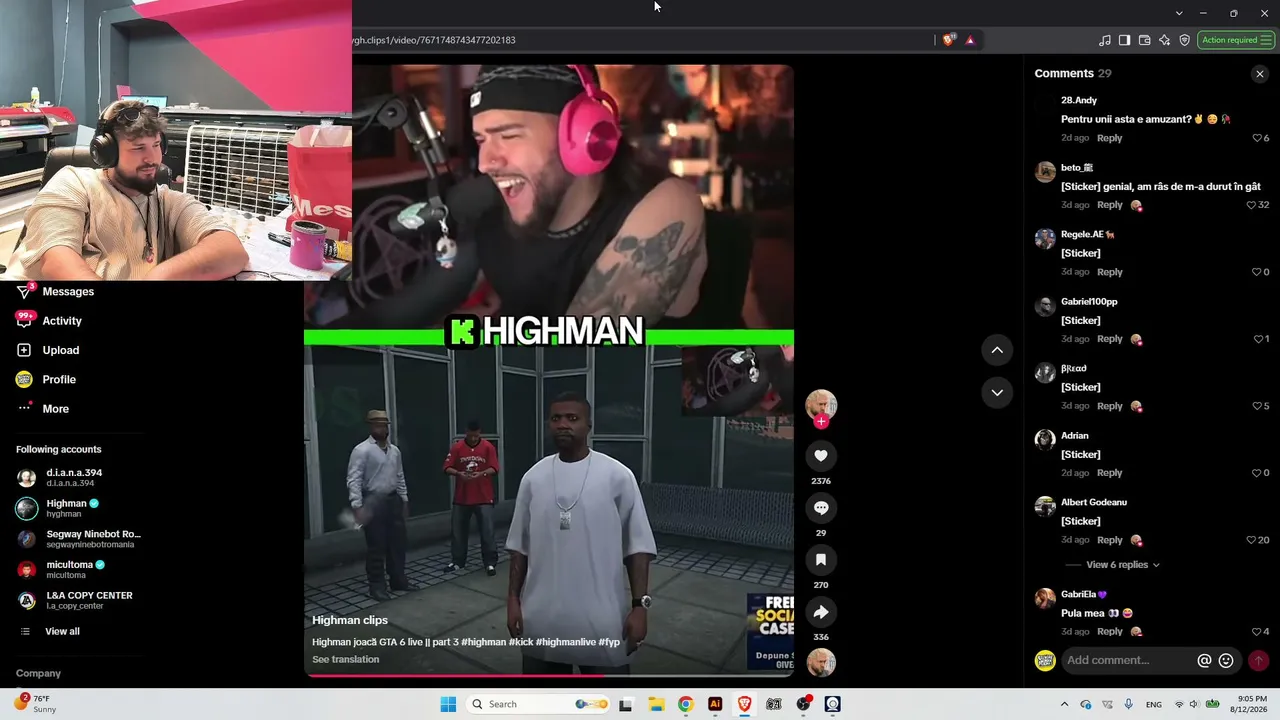Show hidden system tray icons
The height and width of the screenshot is (720, 1280).
(1064, 704)
